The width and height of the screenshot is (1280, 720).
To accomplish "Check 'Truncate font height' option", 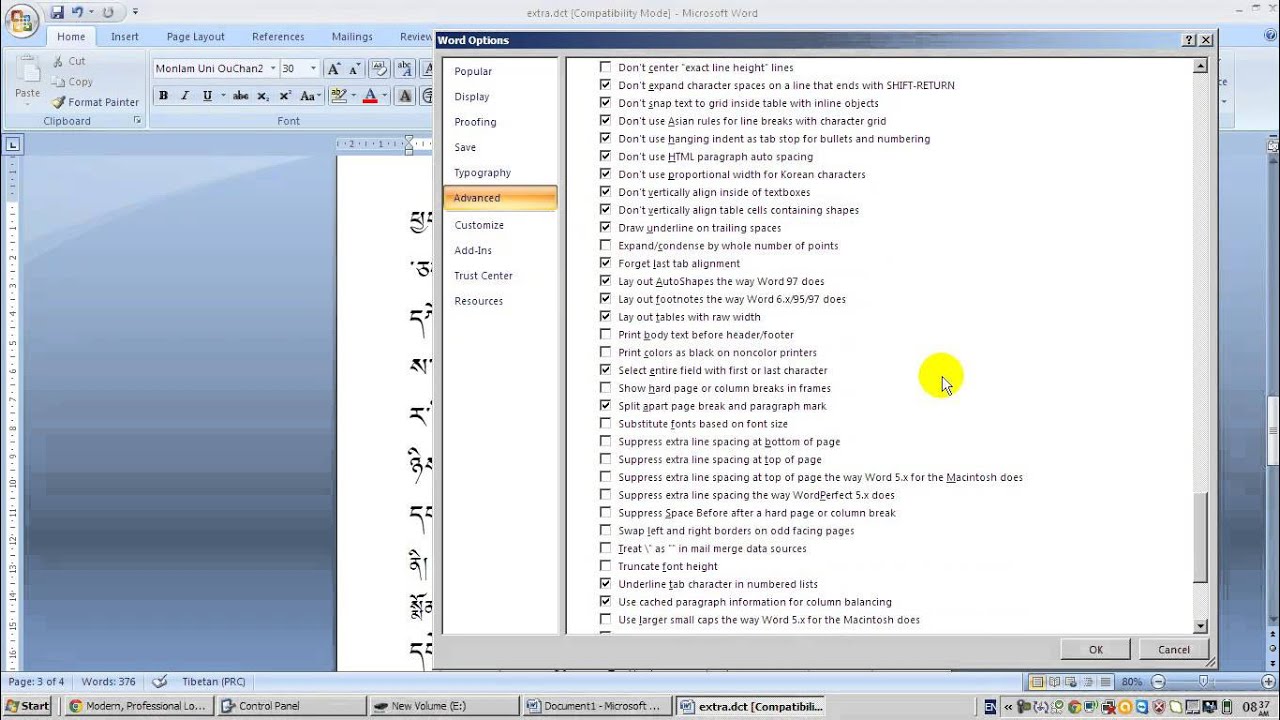I will [605, 566].
